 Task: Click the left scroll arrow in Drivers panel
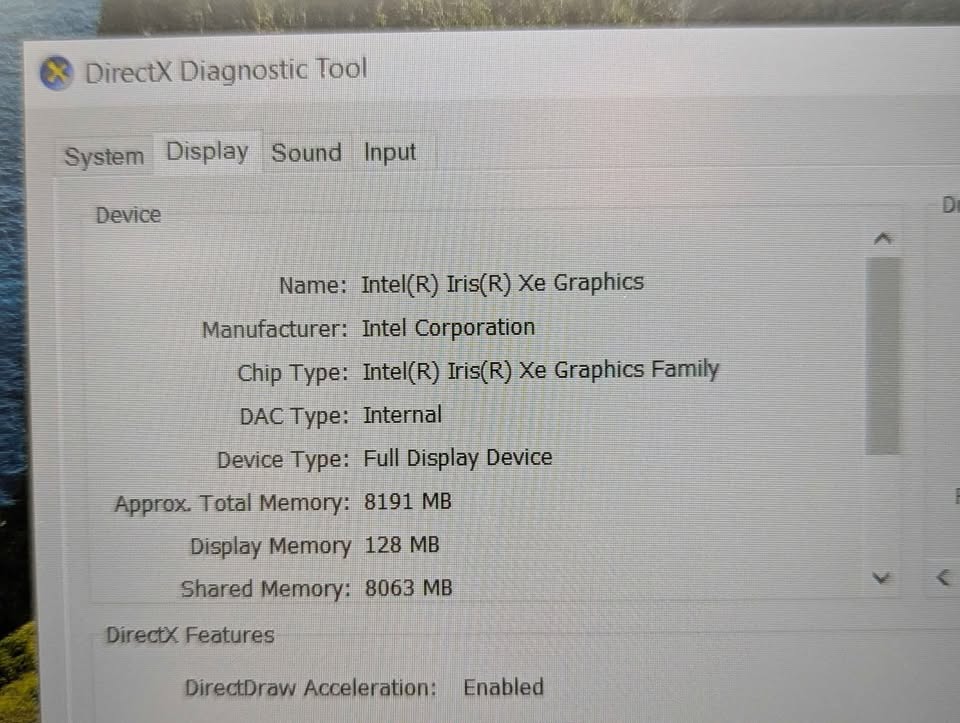point(943,577)
